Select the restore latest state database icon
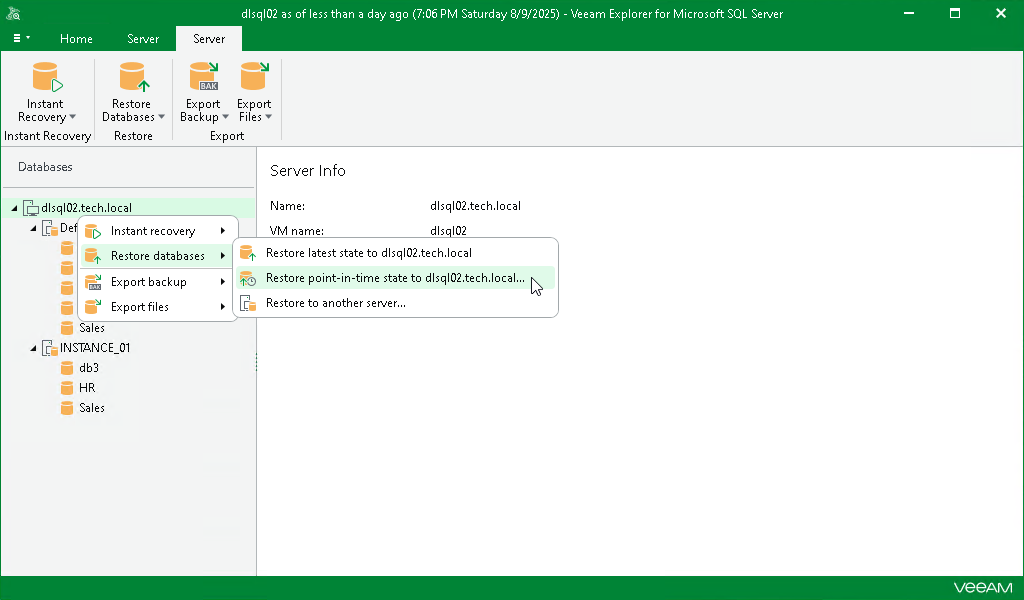Image resolution: width=1024 pixels, height=600 pixels. pos(247,253)
